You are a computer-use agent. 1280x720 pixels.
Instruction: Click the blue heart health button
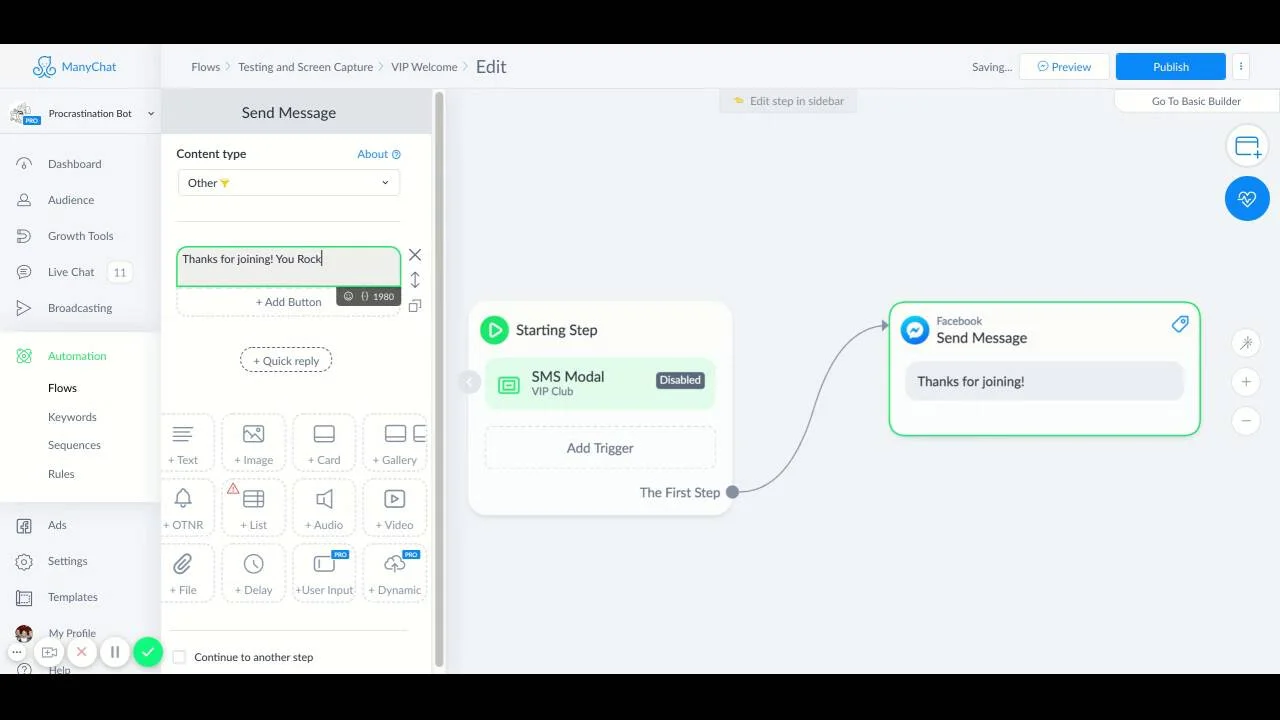[1247, 199]
